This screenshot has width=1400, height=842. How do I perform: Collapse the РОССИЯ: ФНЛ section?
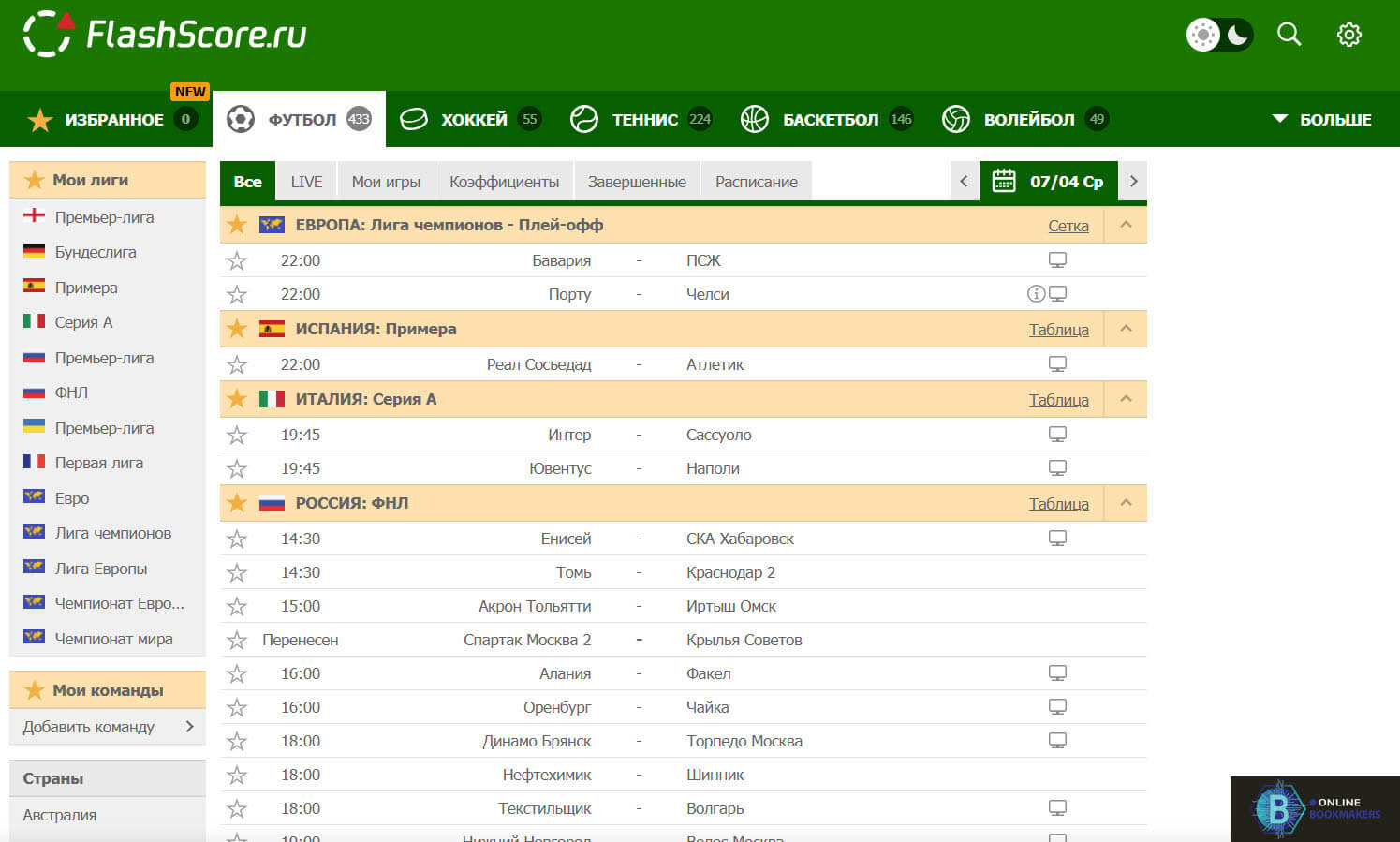point(1126,503)
